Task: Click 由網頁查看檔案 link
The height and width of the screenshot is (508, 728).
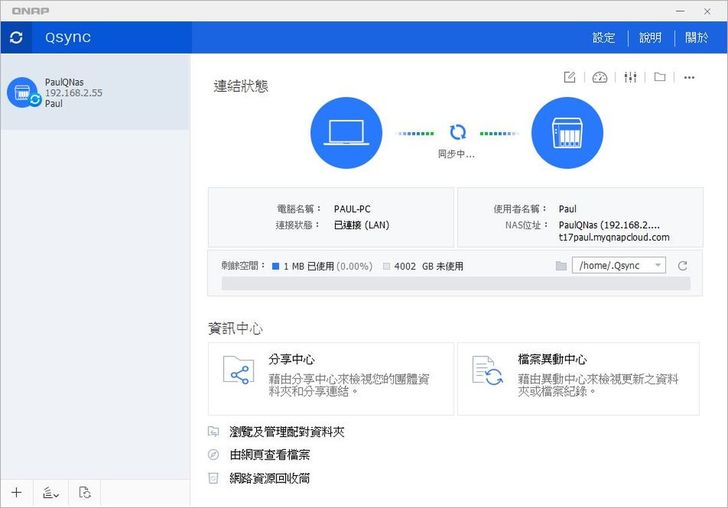Action: 269,455
